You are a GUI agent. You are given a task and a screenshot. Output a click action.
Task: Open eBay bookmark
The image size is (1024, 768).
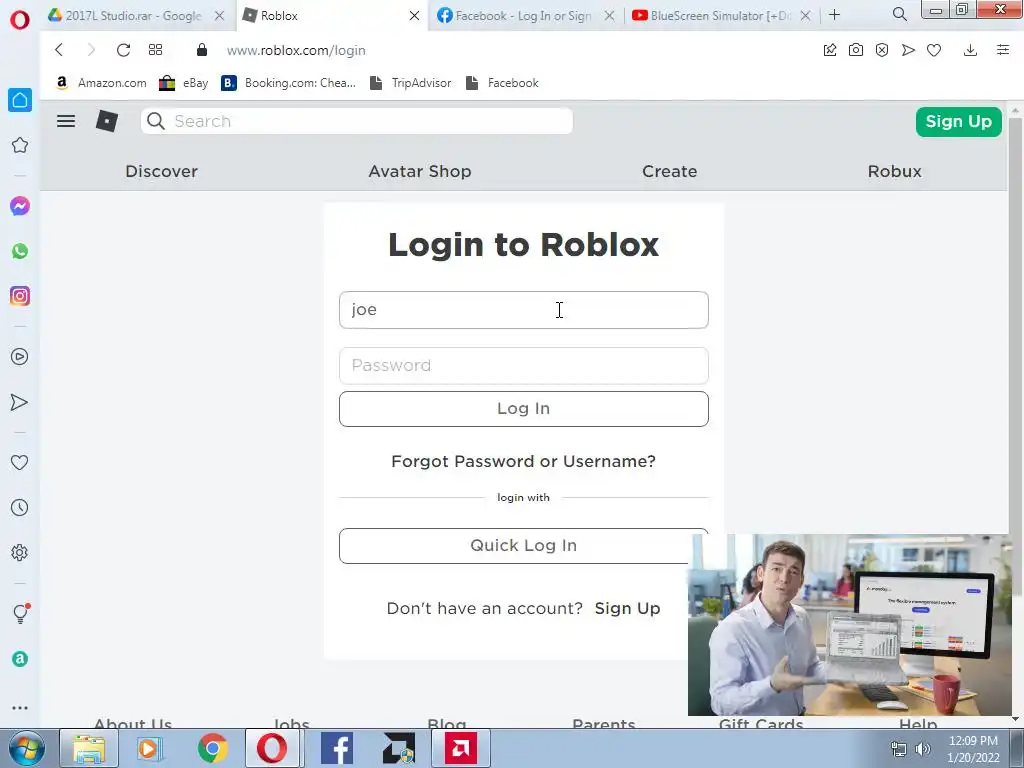click(184, 83)
